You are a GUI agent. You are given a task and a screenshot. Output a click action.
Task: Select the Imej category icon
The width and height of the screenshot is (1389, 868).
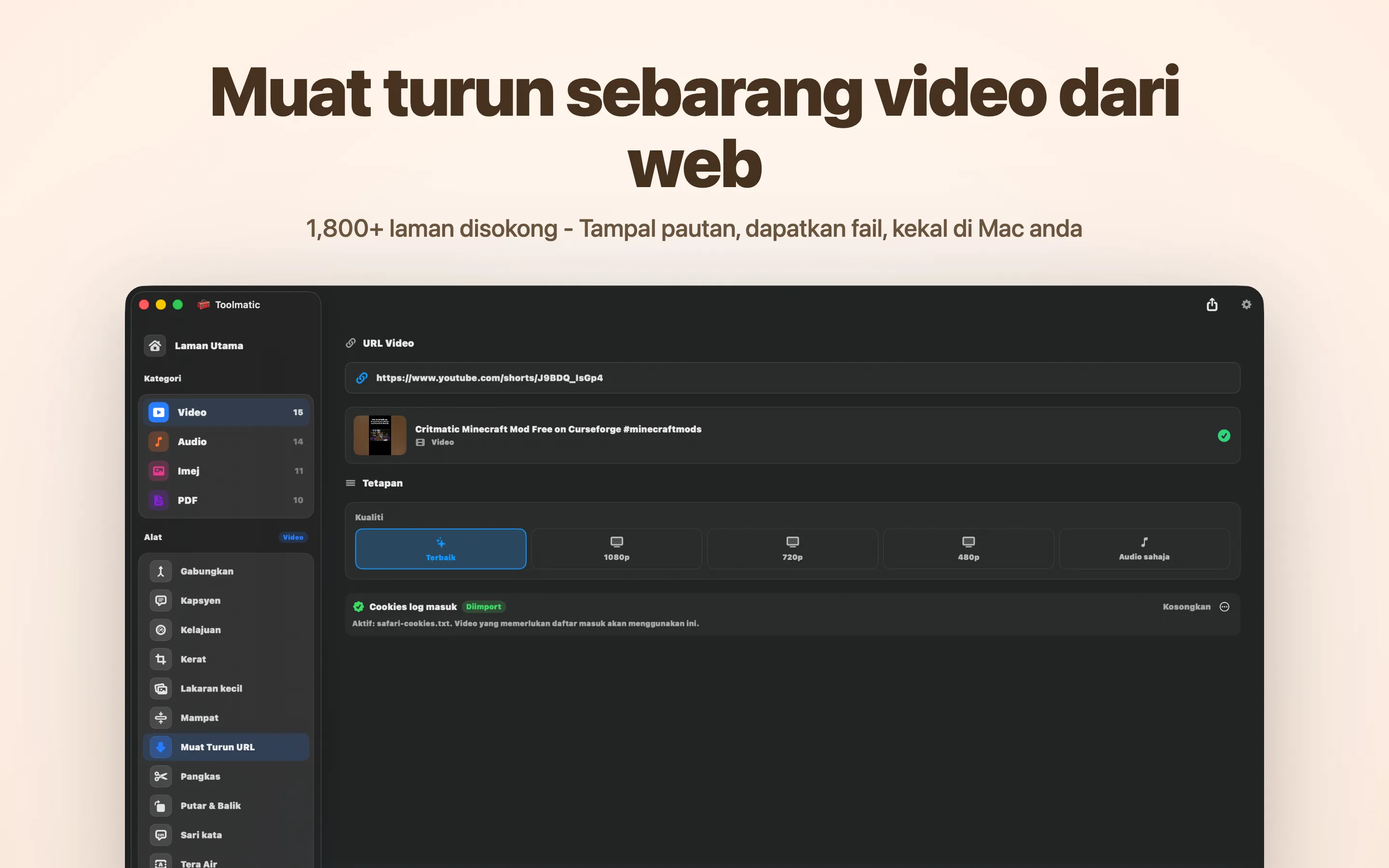click(x=158, y=471)
